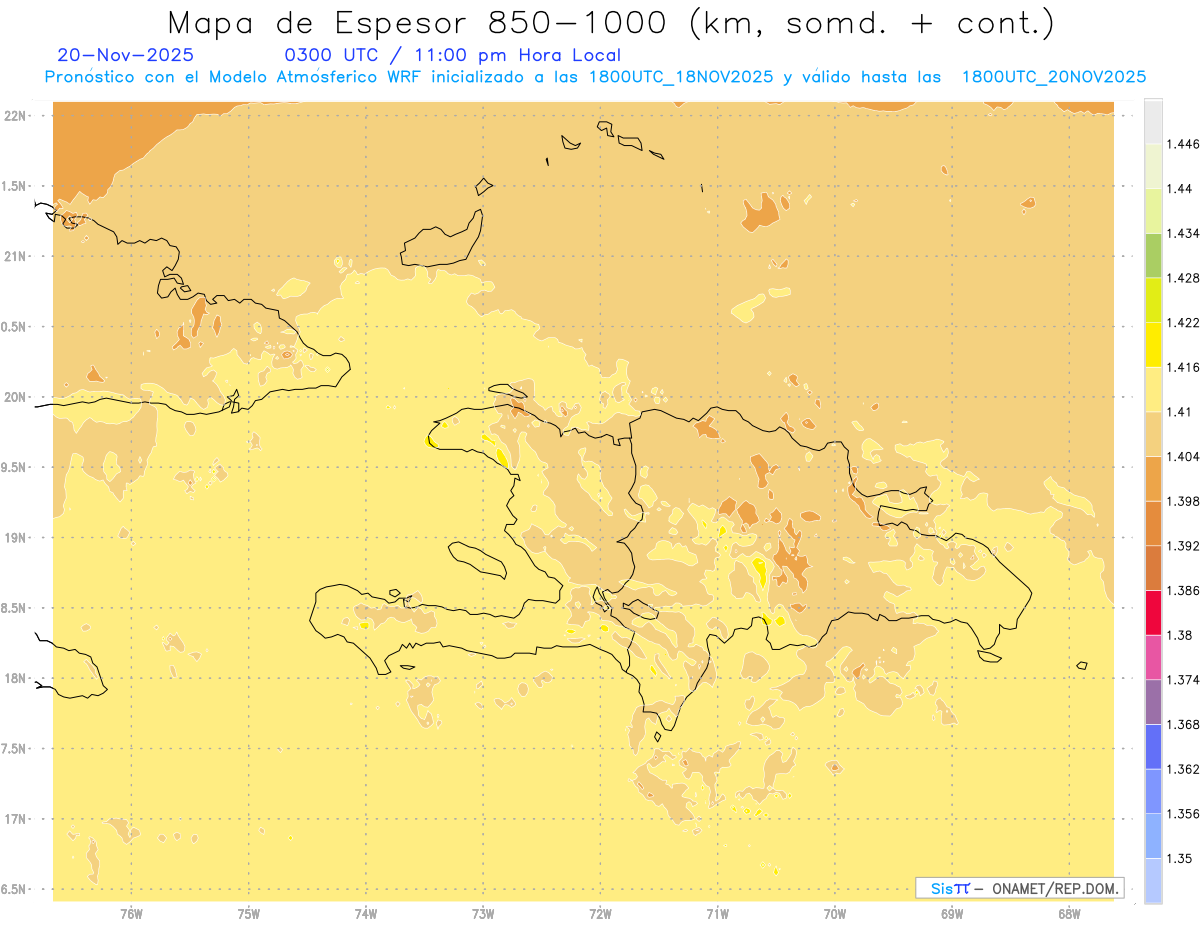Click the color bar value 1.392
The height and width of the screenshot is (927, 1200).
point(1185,546)
